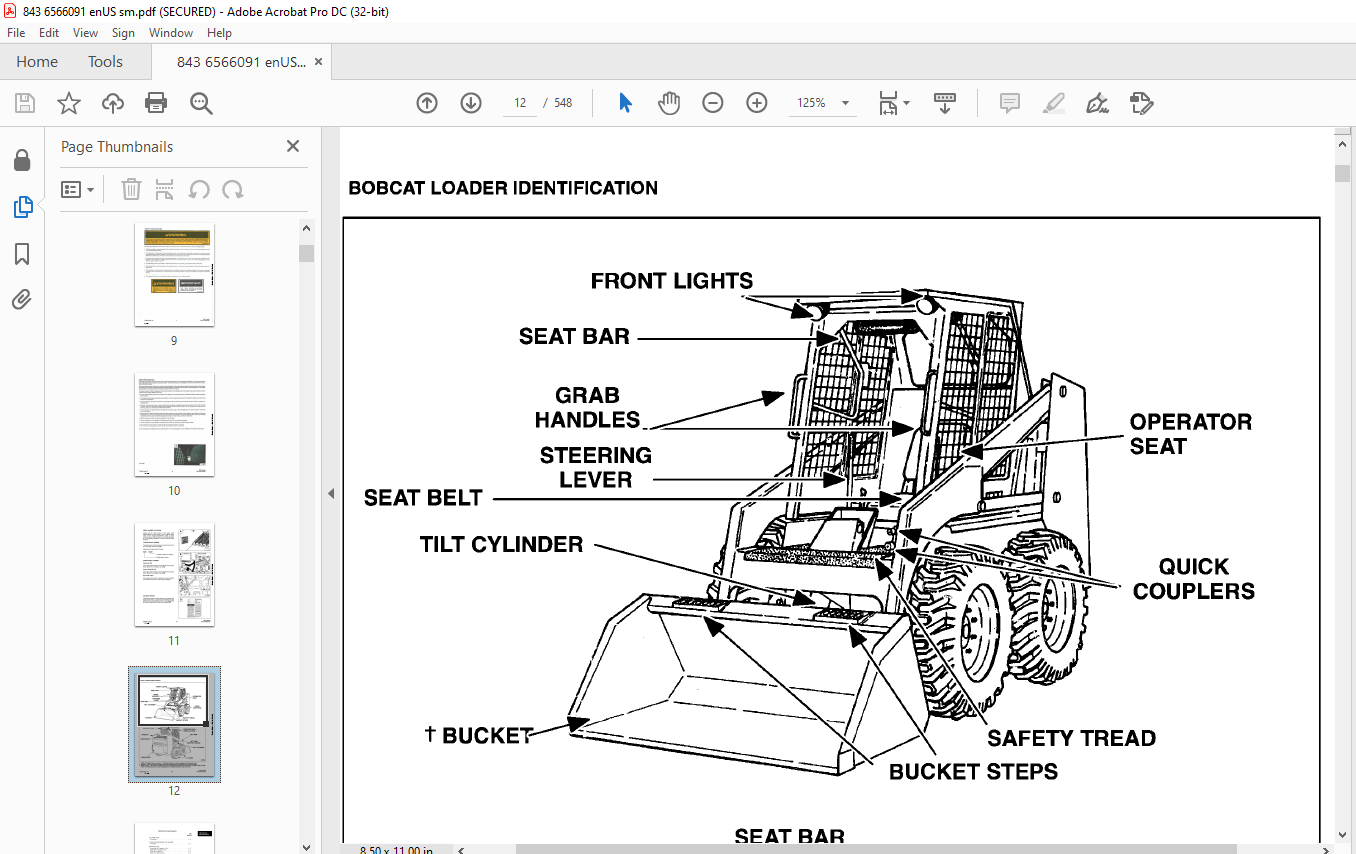Viewport: 1356px width, 854px height.
Task: Click the Save file icon
Action: coord(25,103)
